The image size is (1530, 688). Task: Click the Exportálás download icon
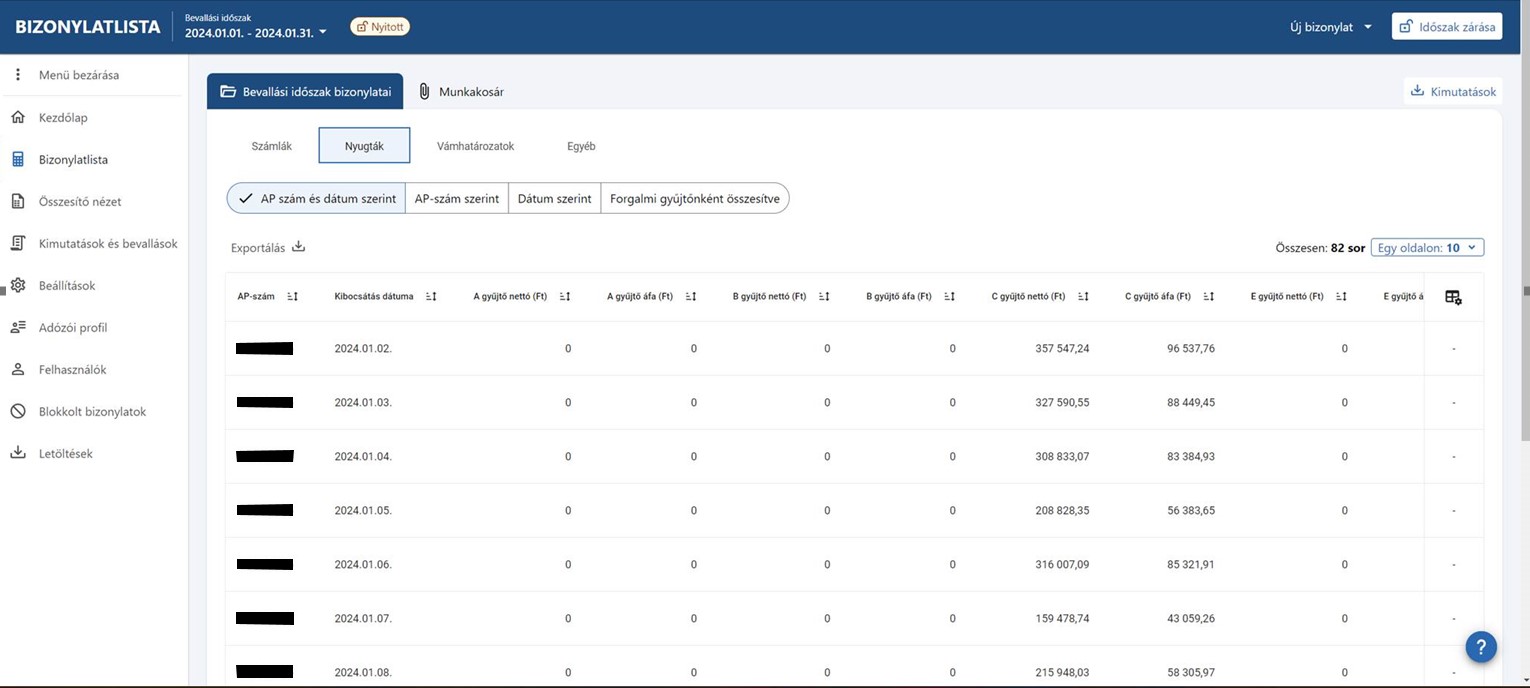coord(298,248)
